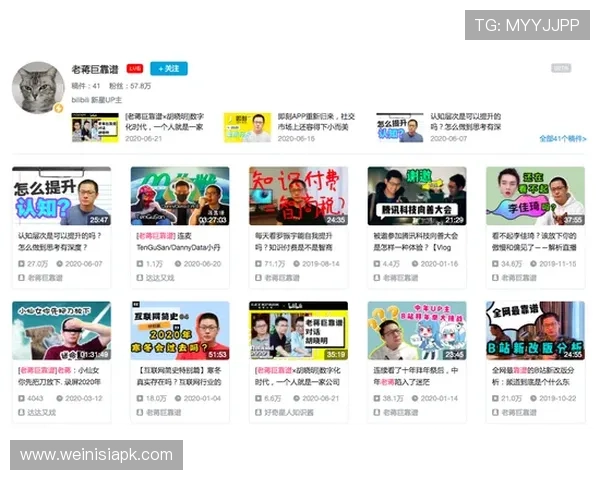
Task: Open the 小仙女 thumbnail 01:31:48
Action: point(62,331)
